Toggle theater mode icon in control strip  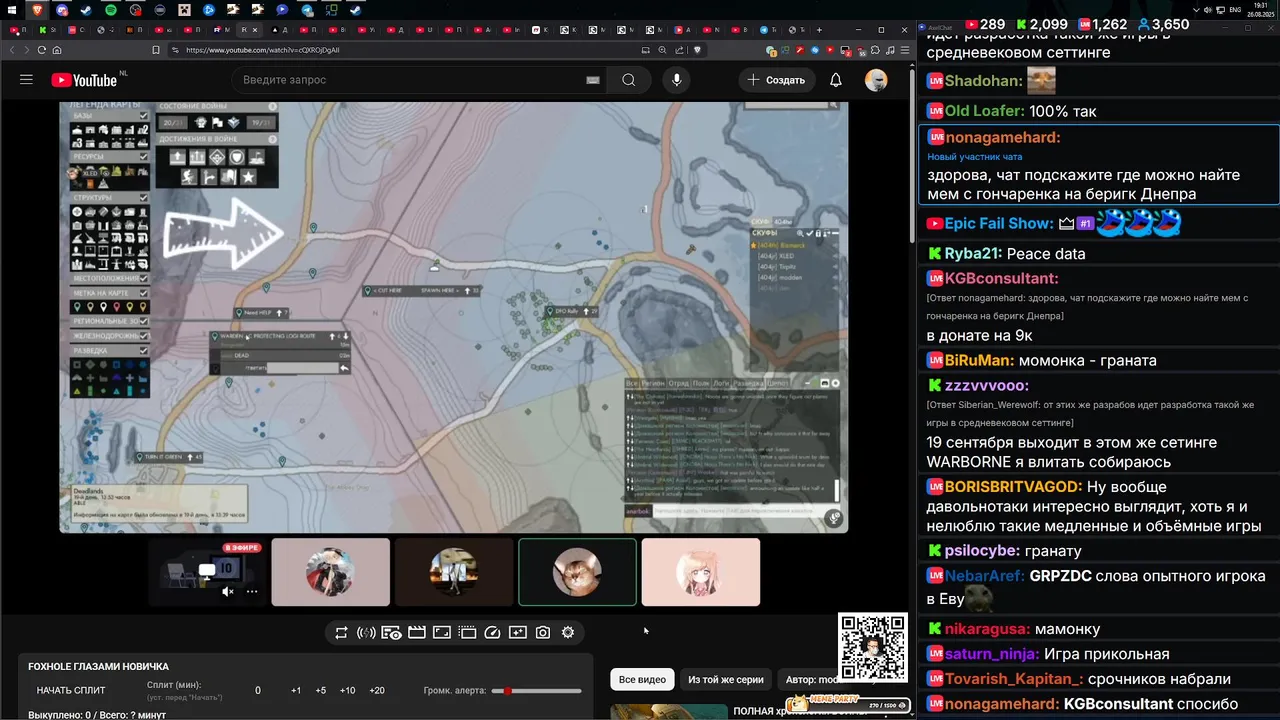click(442, 632)
